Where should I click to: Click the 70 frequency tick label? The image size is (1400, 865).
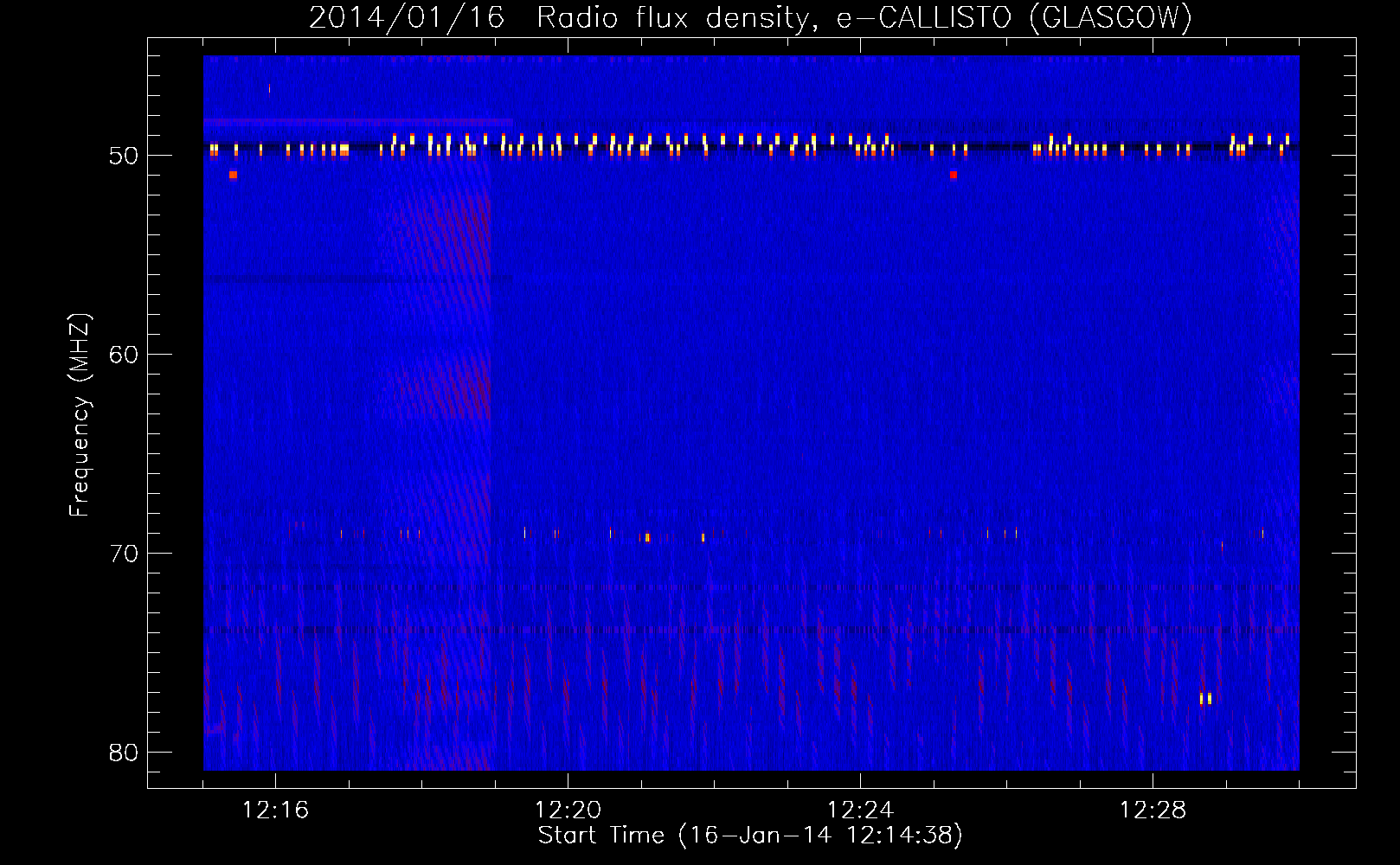point(124,554)
